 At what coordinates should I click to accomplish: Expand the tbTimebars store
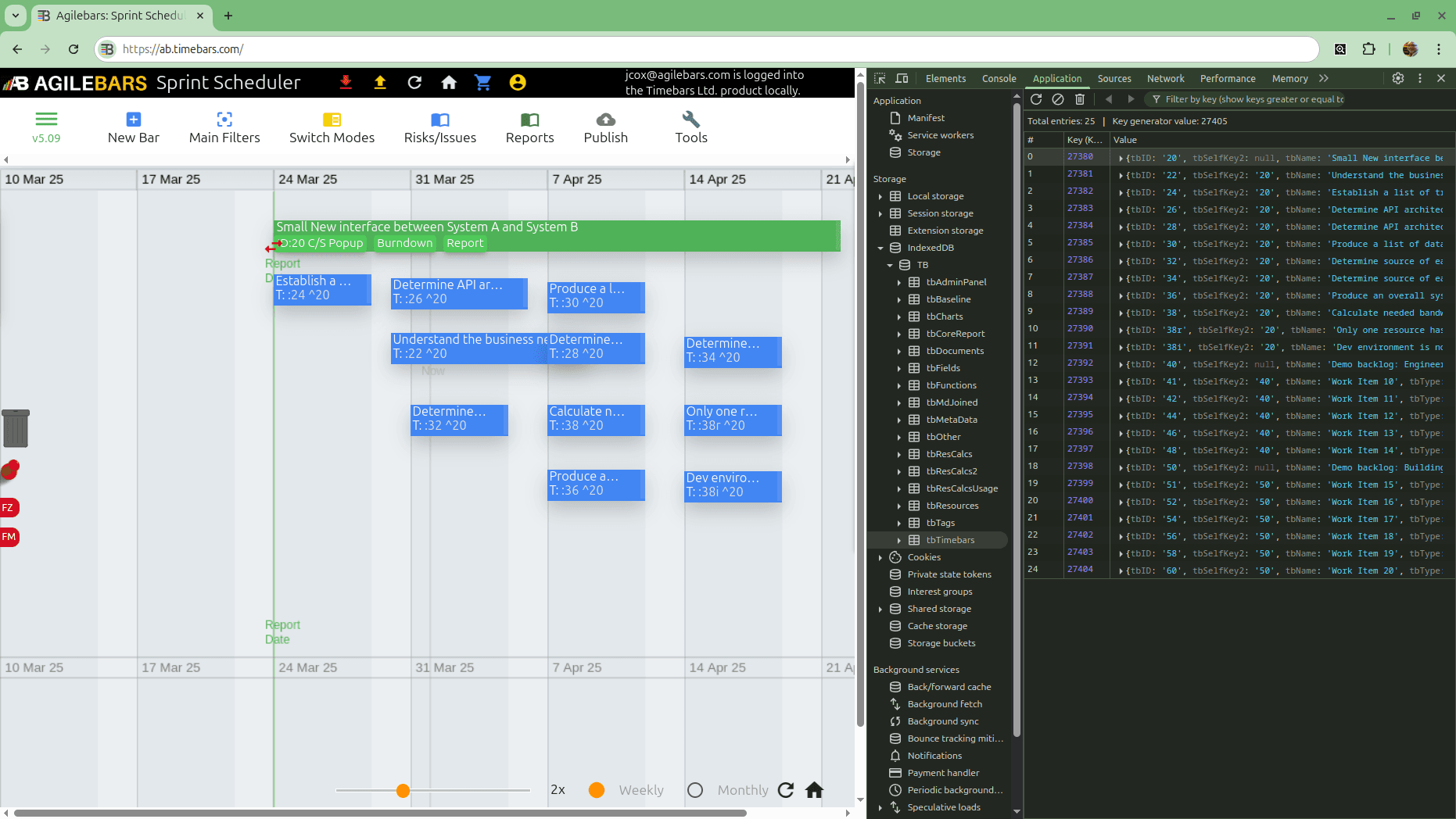(x=899, y=540)
